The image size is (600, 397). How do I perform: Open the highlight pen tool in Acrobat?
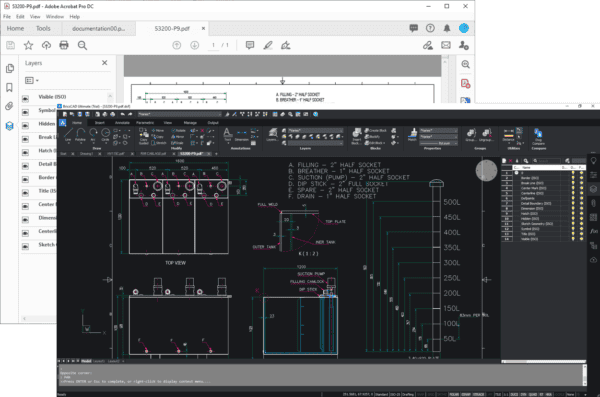pos(268,45)
